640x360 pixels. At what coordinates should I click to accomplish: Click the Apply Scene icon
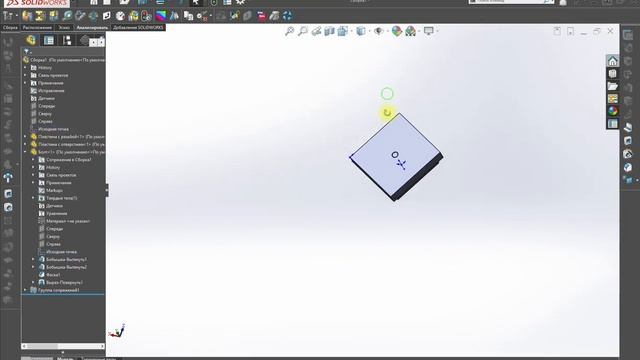(411, 31)
